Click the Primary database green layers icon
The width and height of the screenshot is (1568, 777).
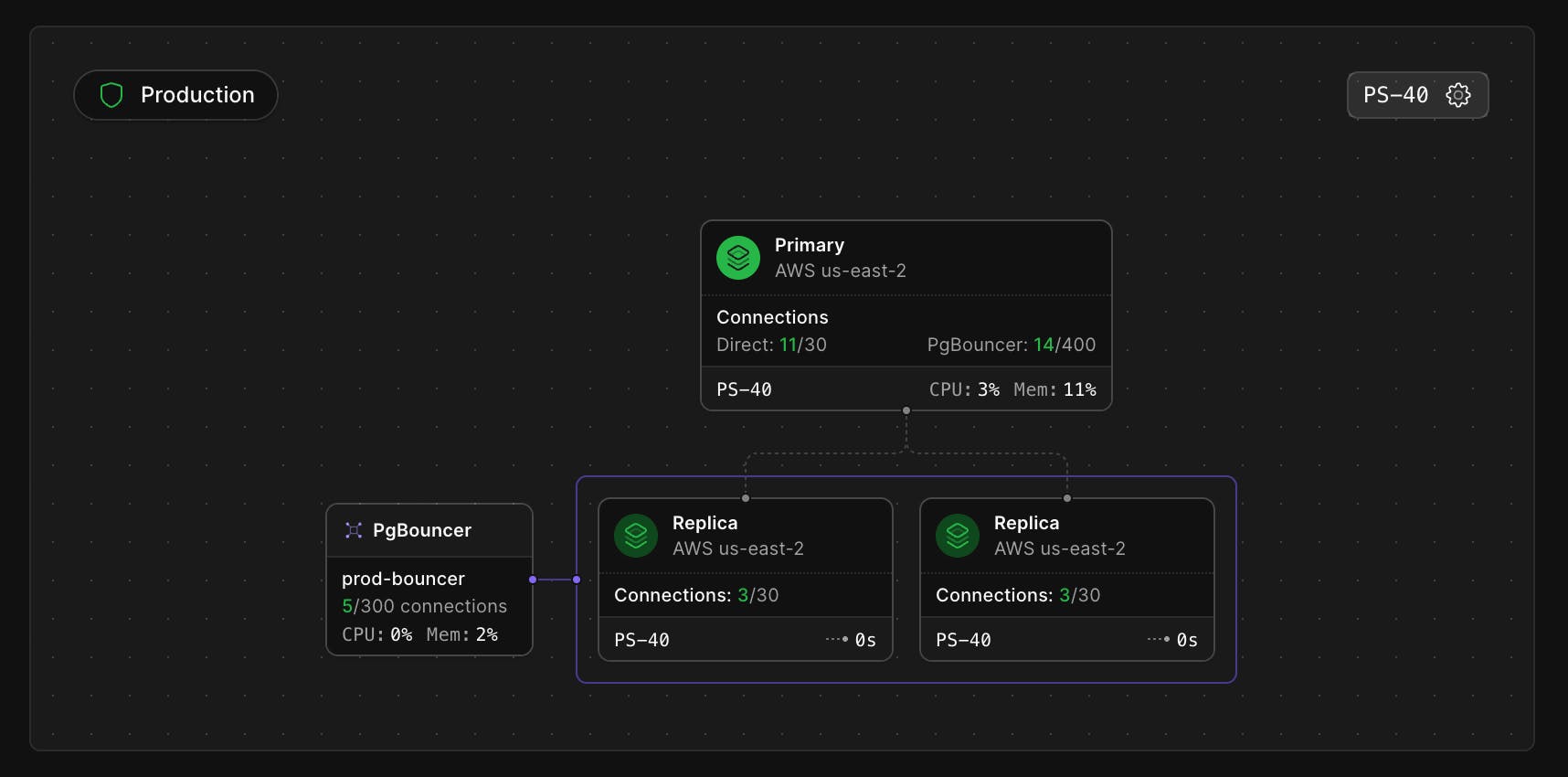(738, 258)
